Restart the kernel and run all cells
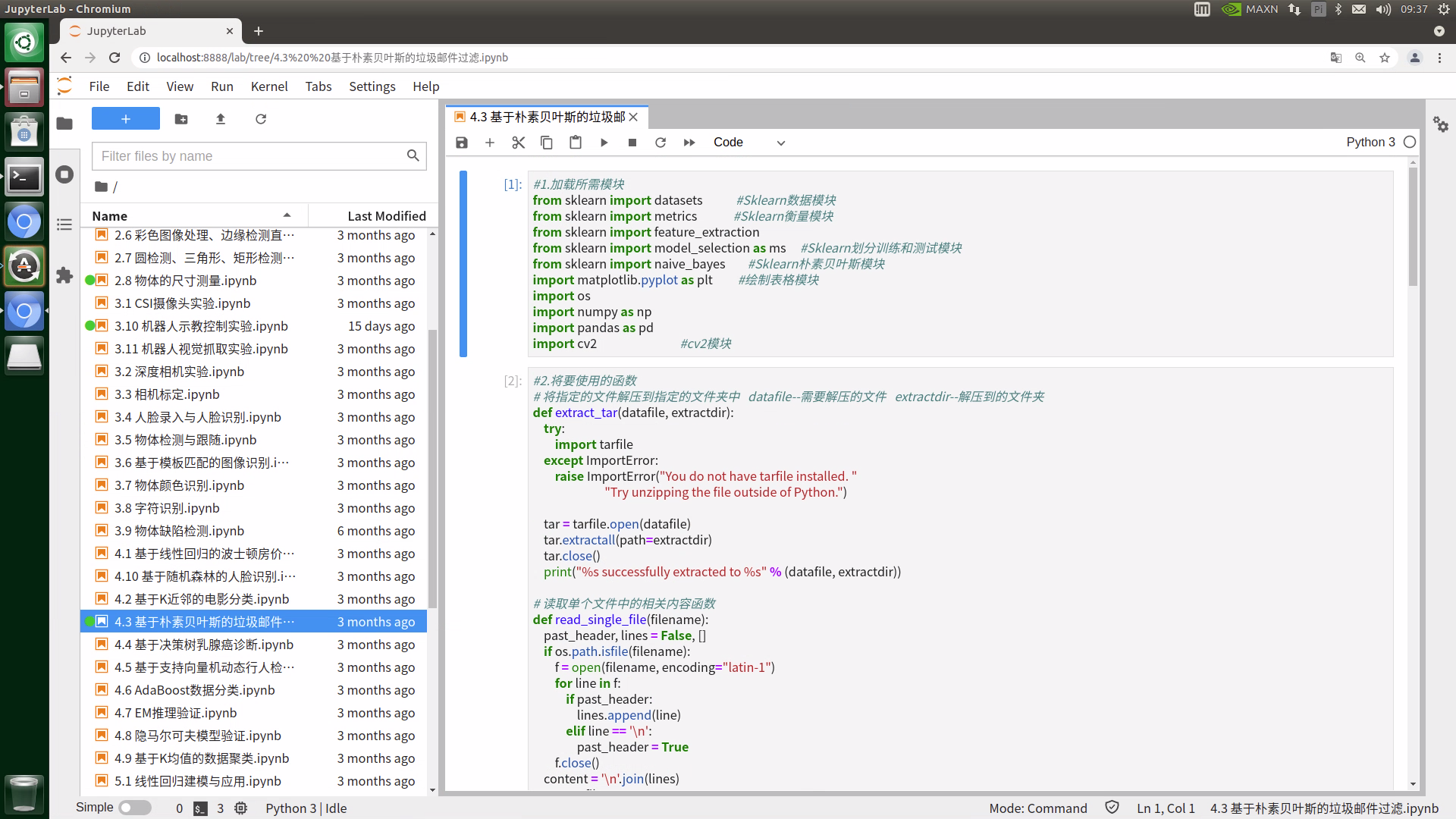The image size is (1456, 819). [689, 143]
